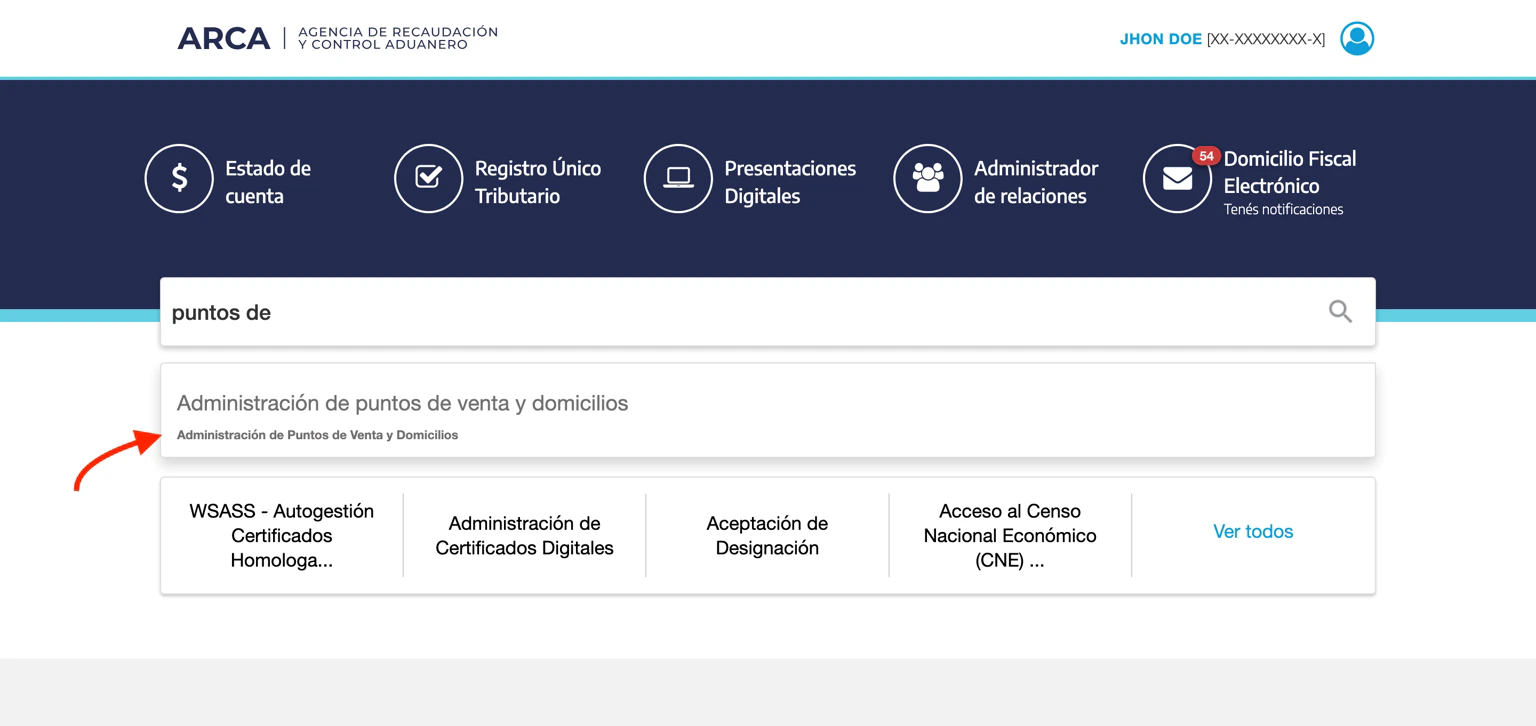Click inside the puntos de search field
The image size is (1536, 726).
tap(600, 311)
